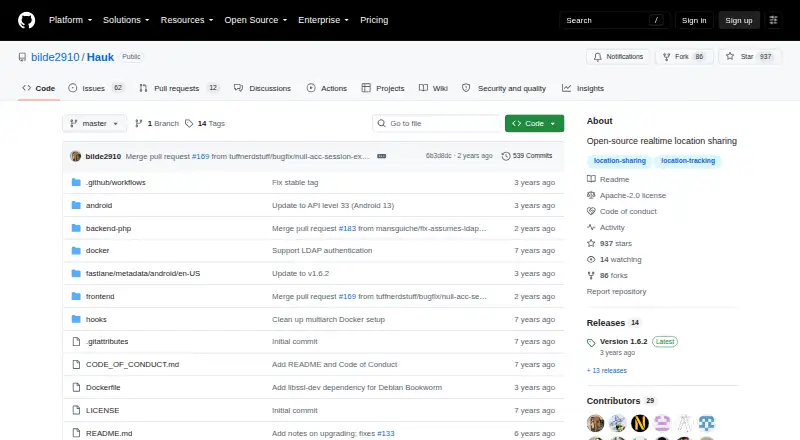800x440 pixels.
Task: Open bilde2910 owner profile link
Action: click(x=55, y=57)
